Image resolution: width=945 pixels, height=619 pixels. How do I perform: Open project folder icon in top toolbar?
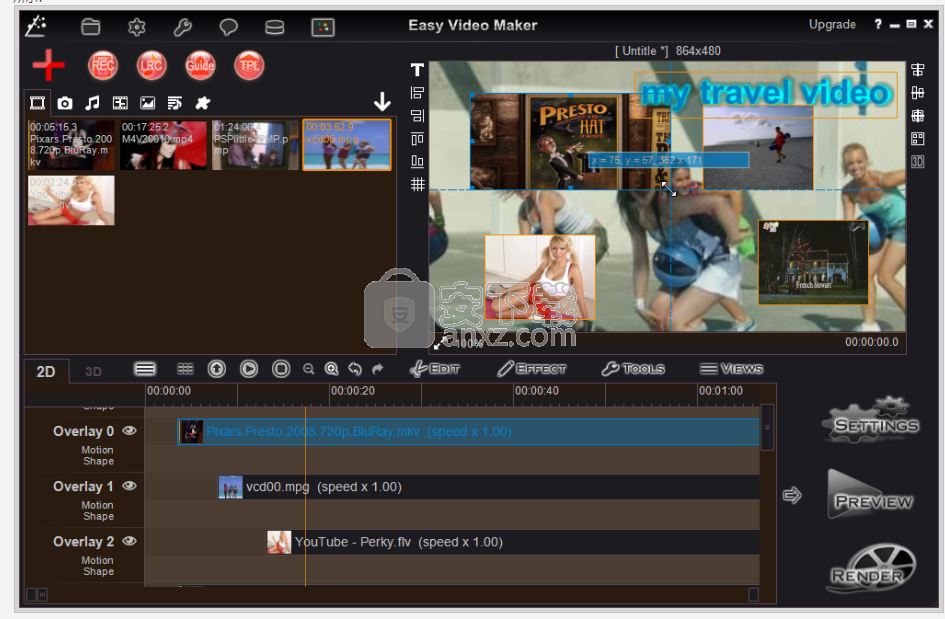tap(91, 27)
